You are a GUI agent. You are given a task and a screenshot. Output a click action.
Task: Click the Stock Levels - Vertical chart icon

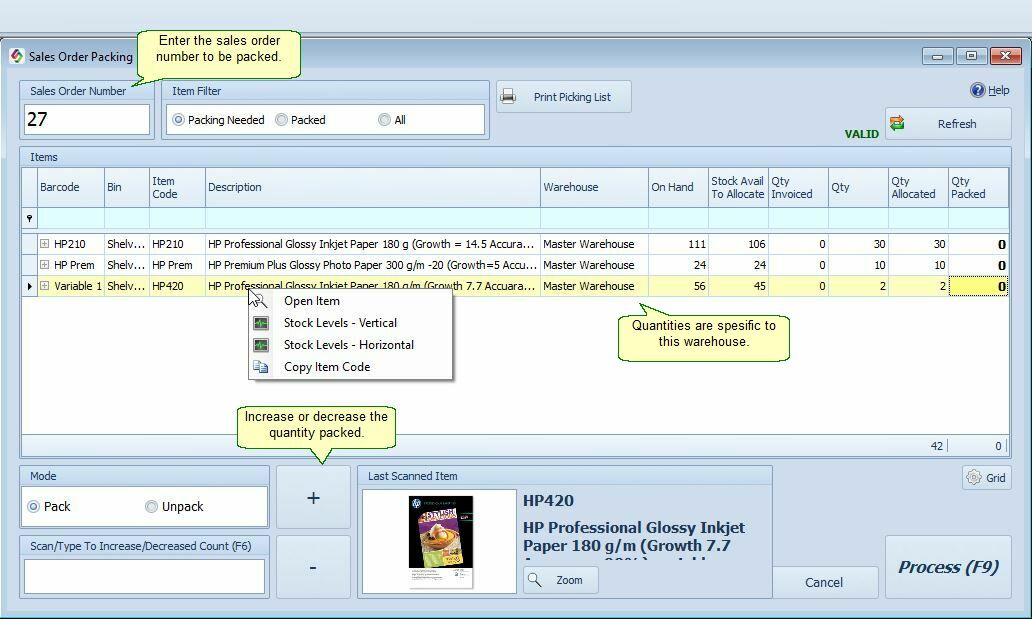click(x=261, y=323)
